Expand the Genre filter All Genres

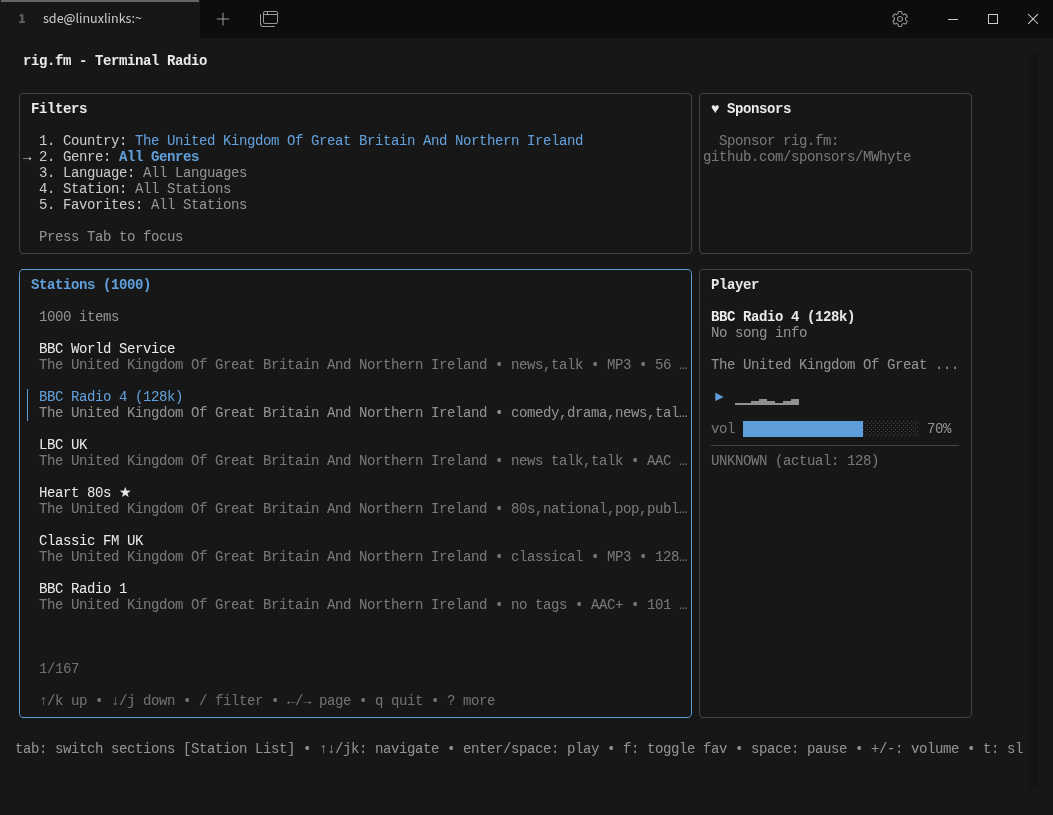click(x=158, y=157)
